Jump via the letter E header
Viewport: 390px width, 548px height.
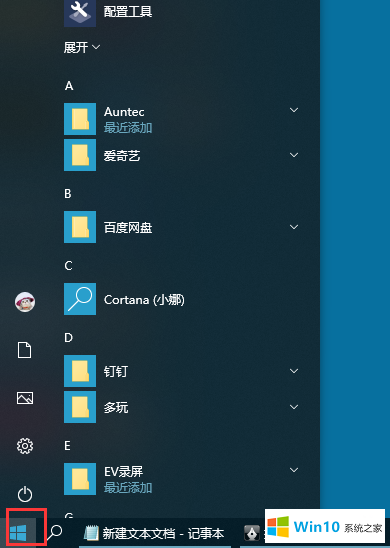pyautogui.click(x=67, y=446)
